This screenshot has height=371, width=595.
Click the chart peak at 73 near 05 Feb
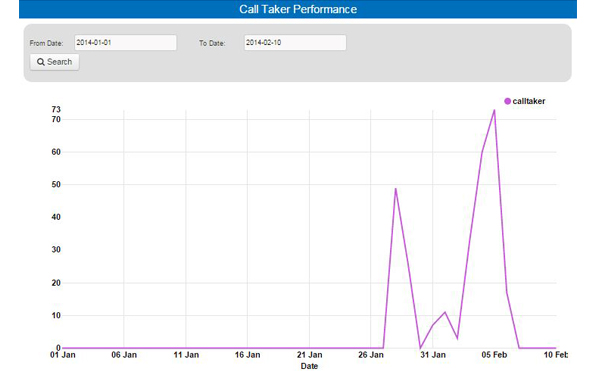pyautogui.click(x=494, y=110)
